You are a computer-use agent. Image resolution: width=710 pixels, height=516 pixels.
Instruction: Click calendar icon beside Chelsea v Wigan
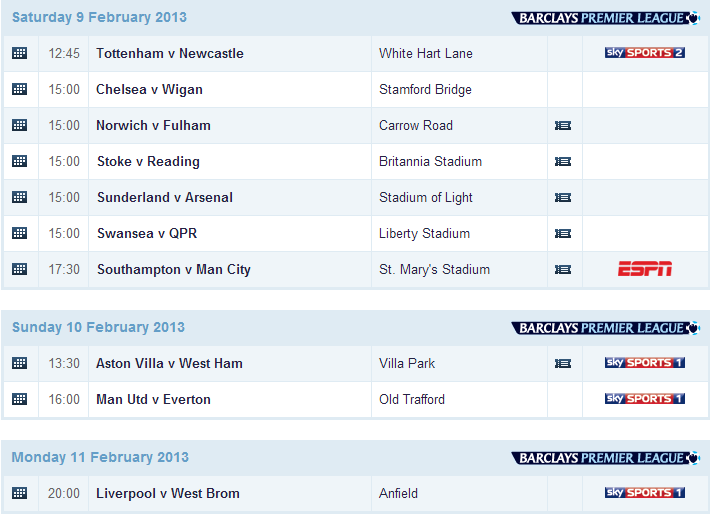pos(19,89)
